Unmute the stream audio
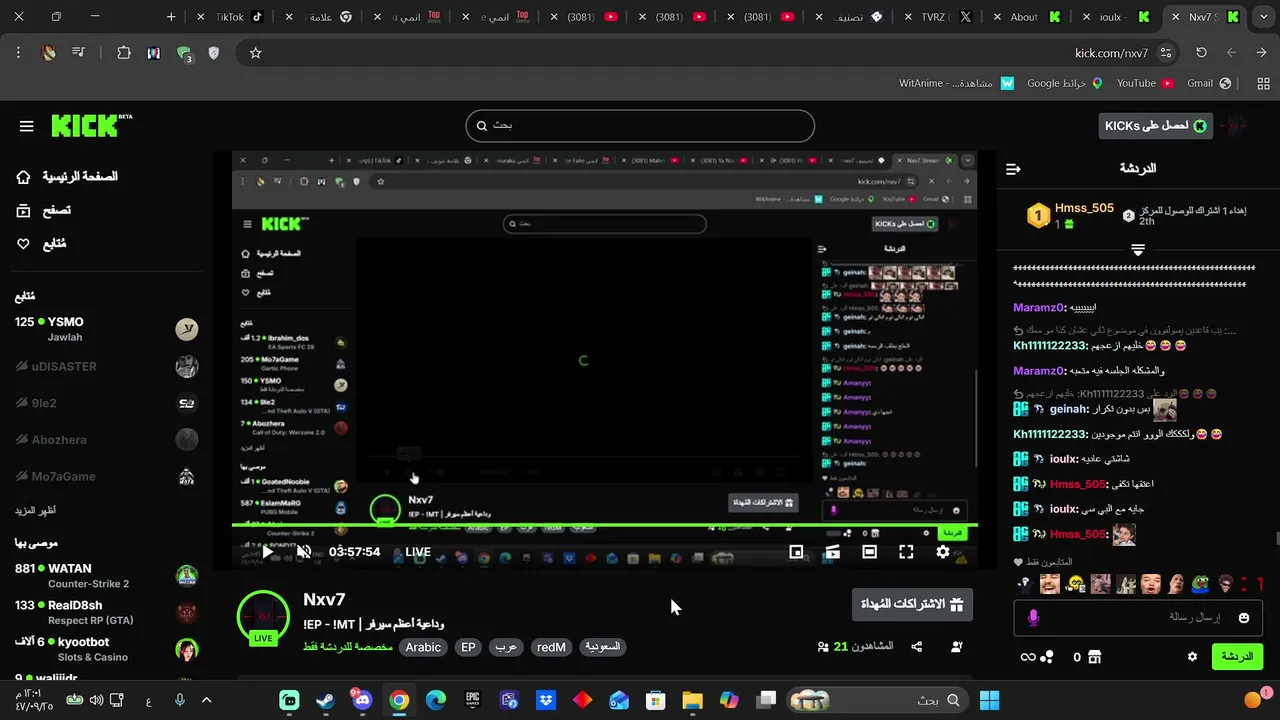1280x720 pixels. tap(304, 551)
